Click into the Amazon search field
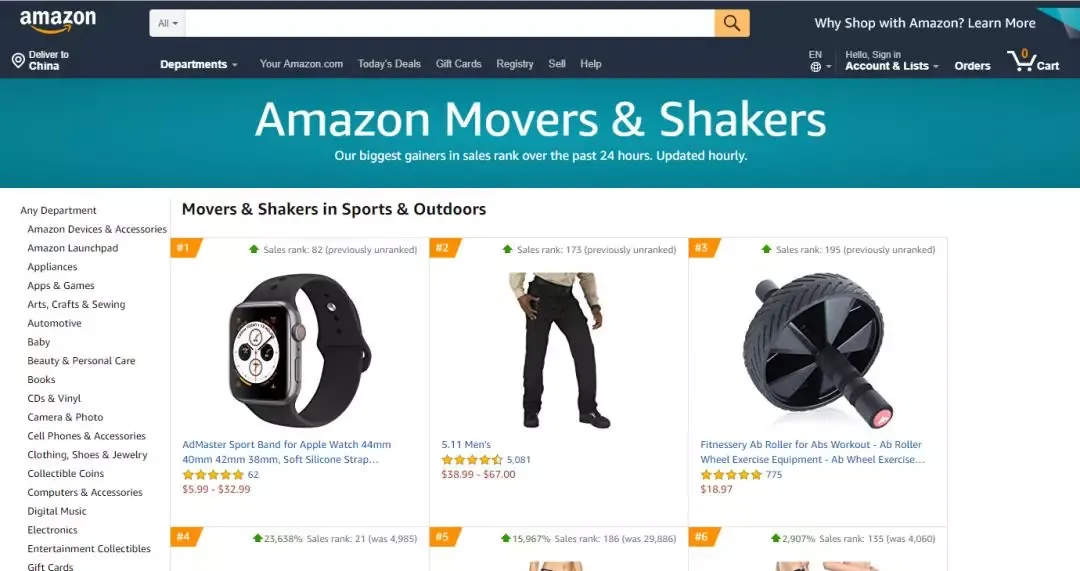This screenshot has width=1080, height=571. (450, 23)
